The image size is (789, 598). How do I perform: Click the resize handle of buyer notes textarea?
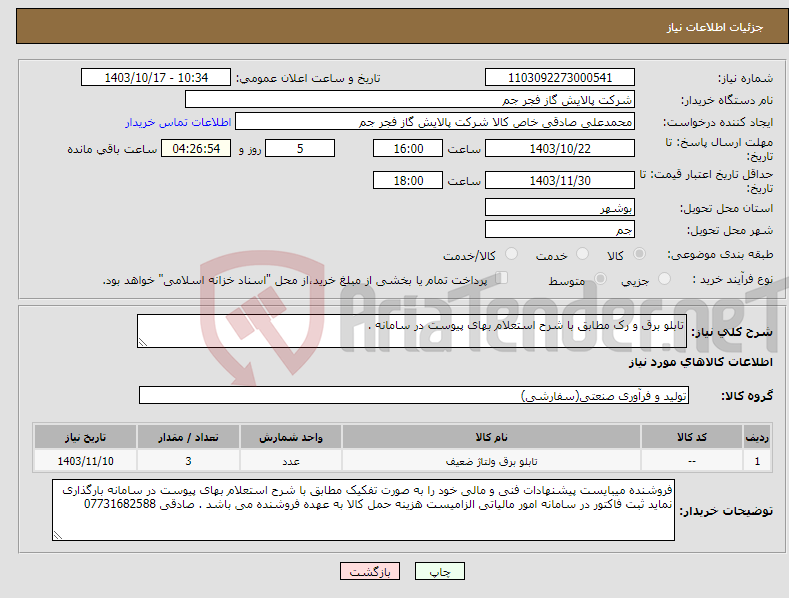[x=57, y=536]
